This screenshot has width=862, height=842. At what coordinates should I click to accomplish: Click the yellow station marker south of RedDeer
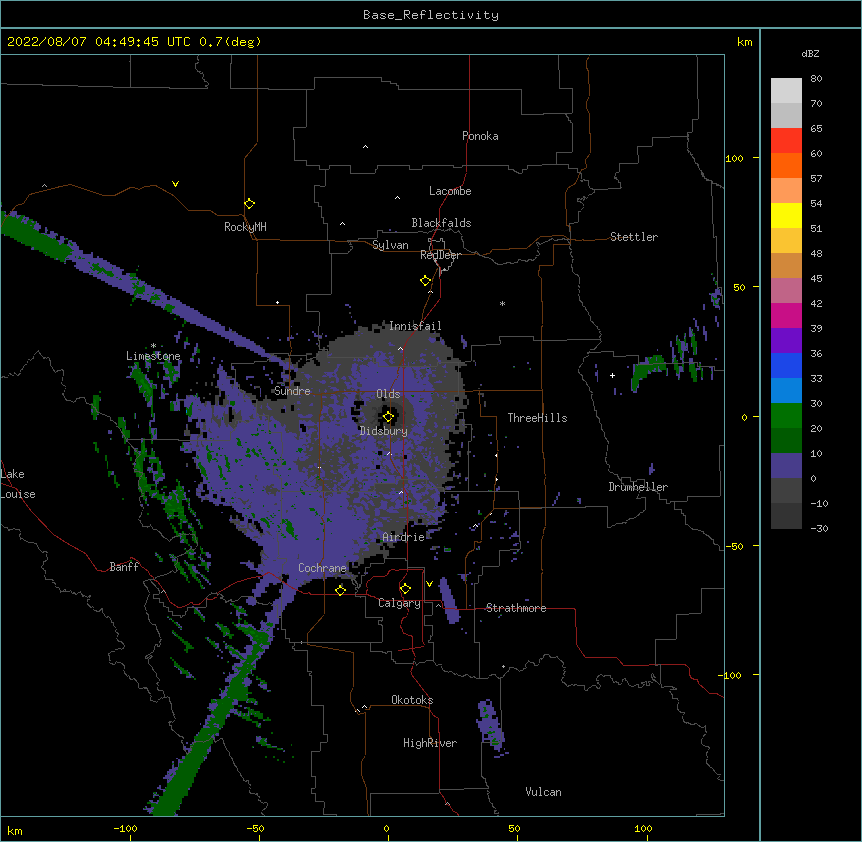(x=425, y=281)
